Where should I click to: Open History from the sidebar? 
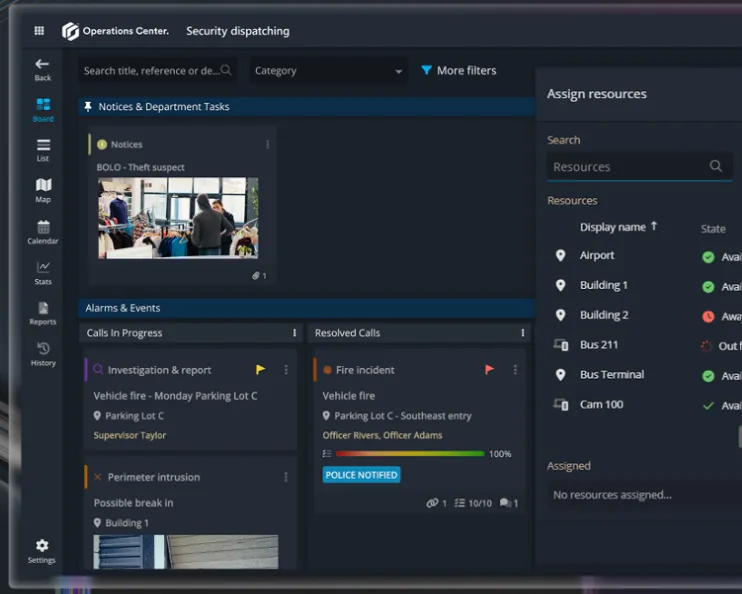tap(43, 353)
